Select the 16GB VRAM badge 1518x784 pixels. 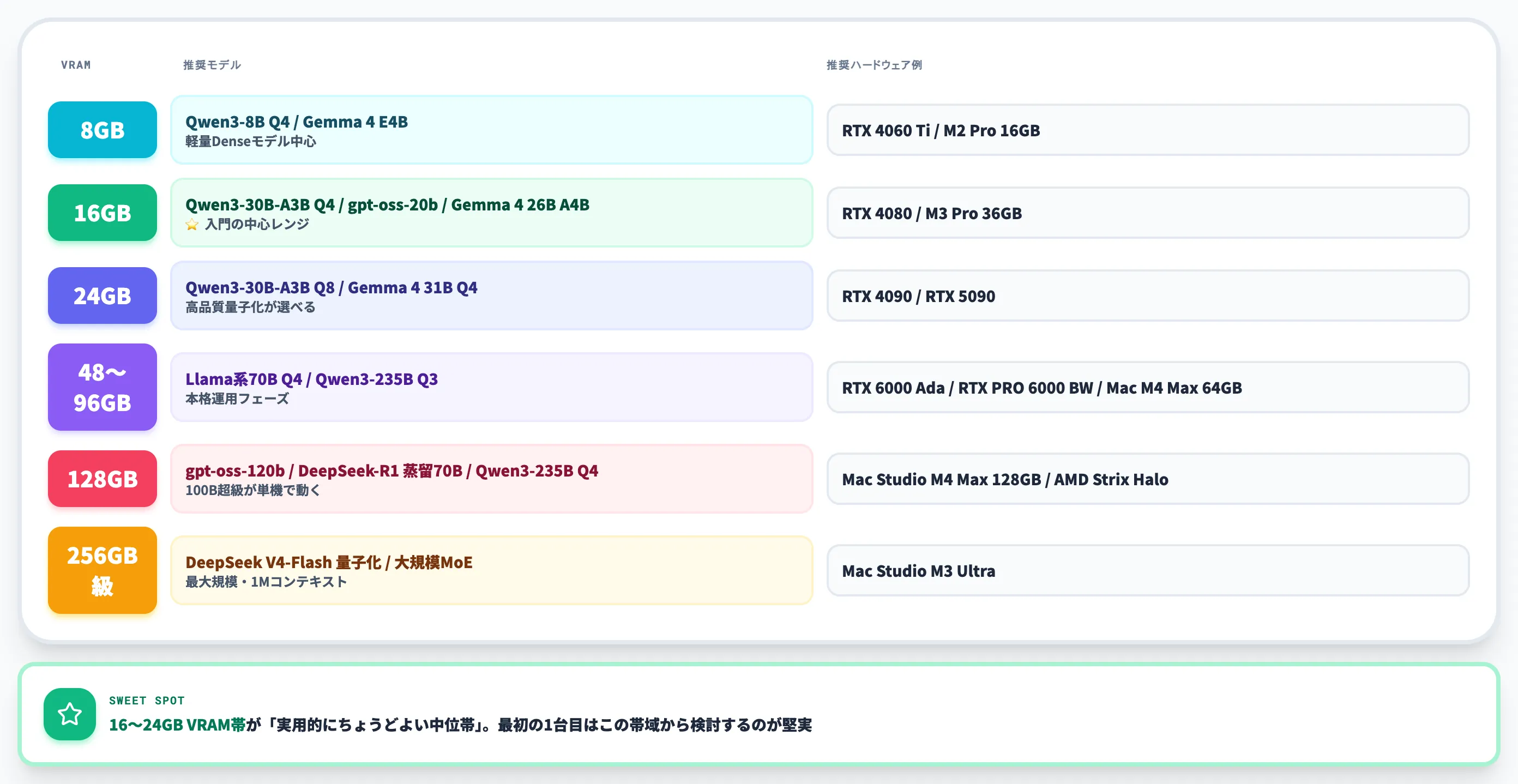pos(103,213)
